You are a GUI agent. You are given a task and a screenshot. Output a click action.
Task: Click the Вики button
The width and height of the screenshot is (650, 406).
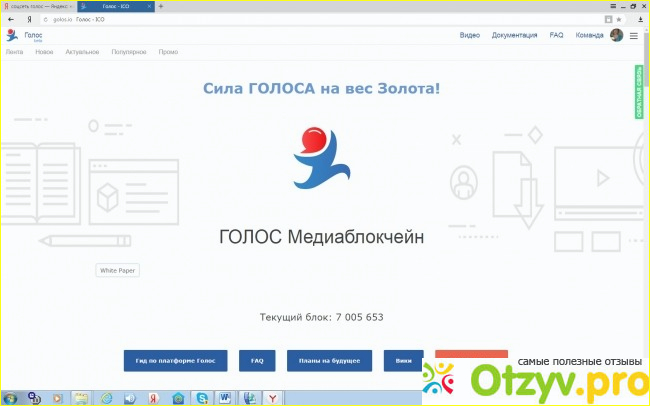(403, 360)
